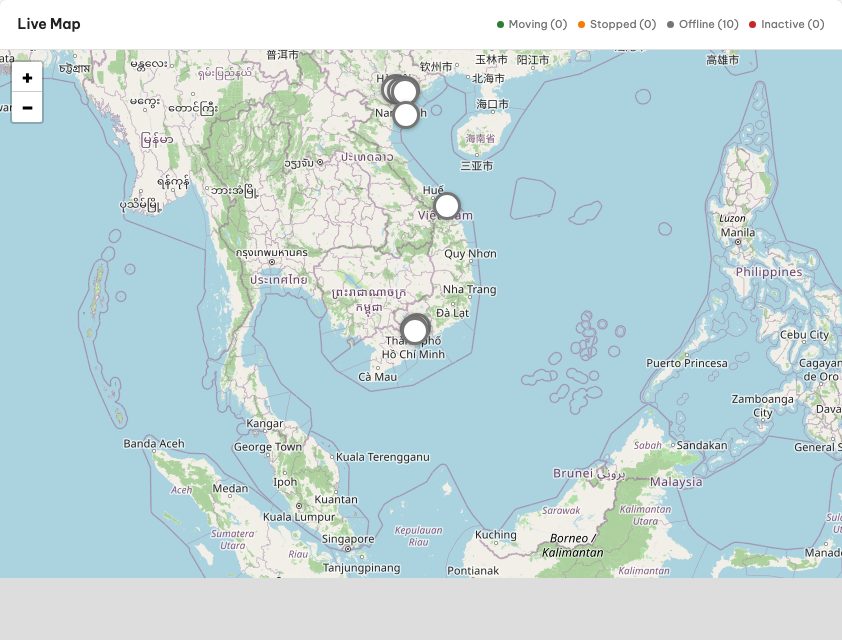The image size is (842, 640).
Task: Click the Tanjungpinang map label
Action: [x=361, y=568]
